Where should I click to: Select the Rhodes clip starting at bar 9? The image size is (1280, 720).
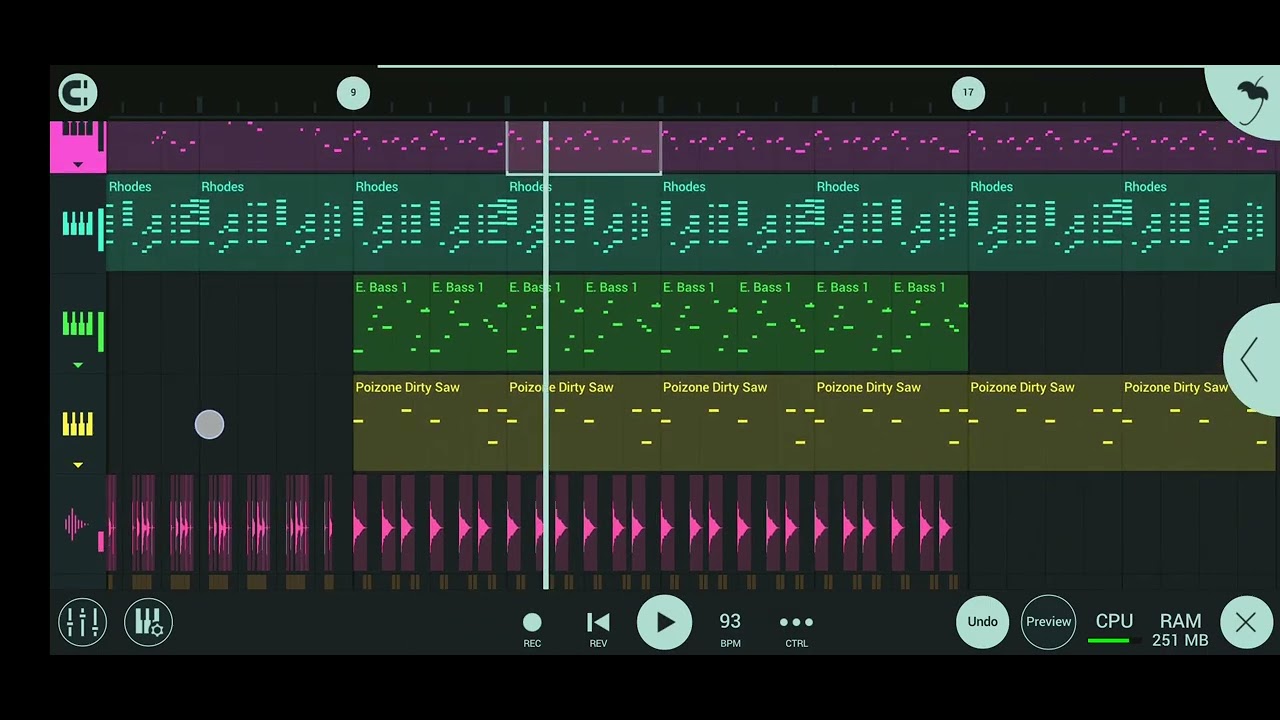coord(430,222)
